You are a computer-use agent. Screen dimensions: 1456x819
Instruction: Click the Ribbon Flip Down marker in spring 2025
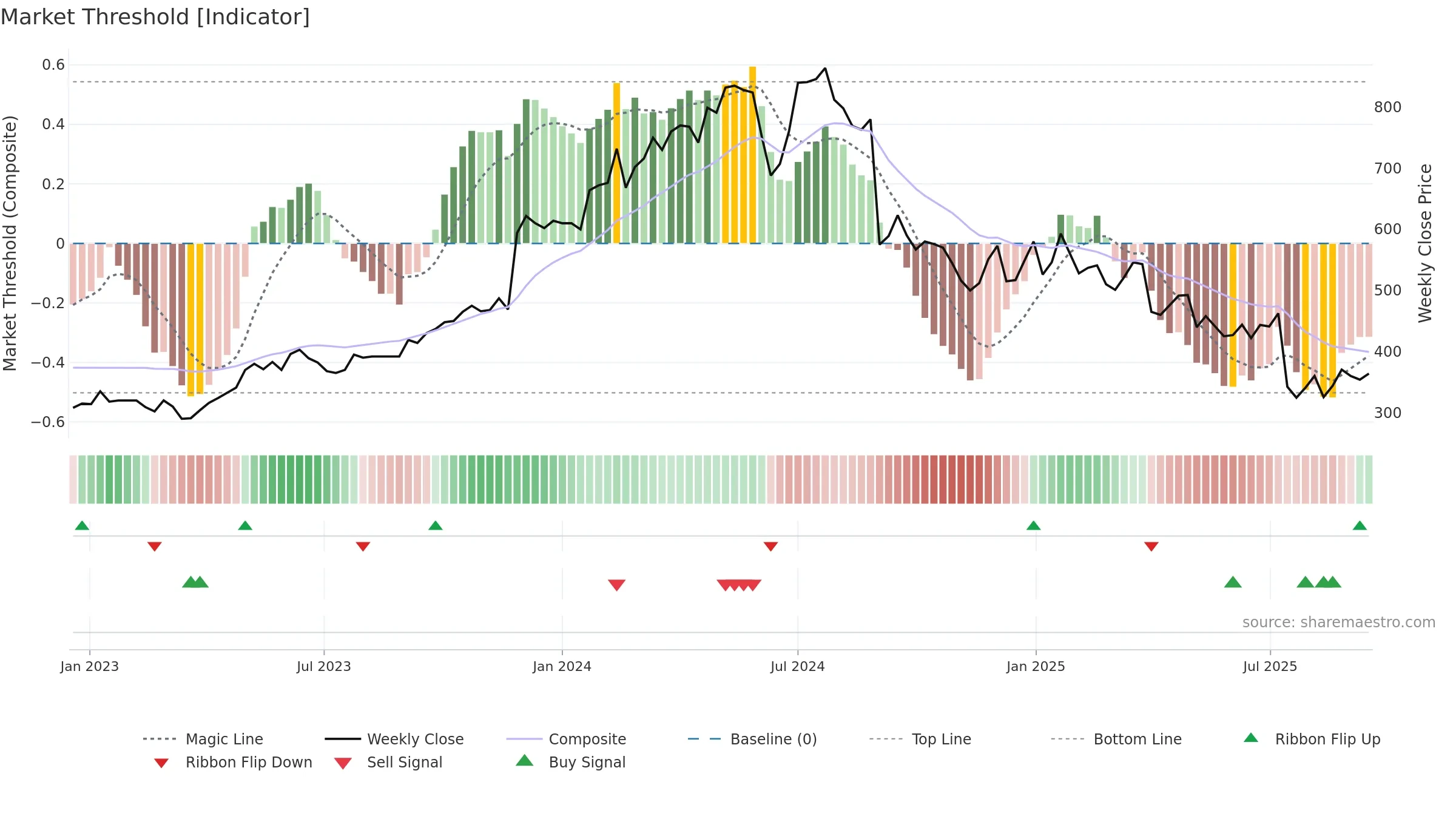1151,547
